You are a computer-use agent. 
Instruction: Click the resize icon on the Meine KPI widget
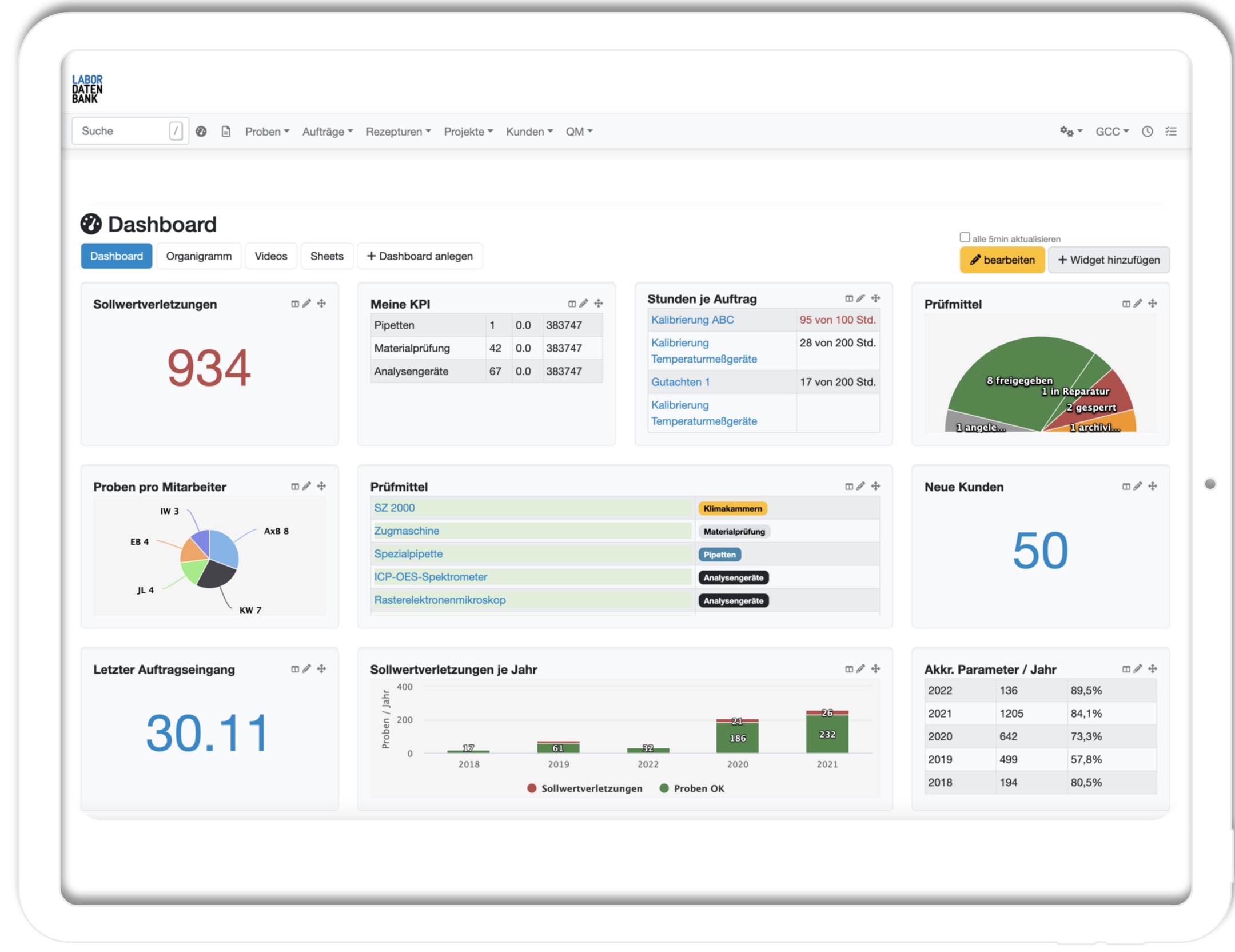572,303
